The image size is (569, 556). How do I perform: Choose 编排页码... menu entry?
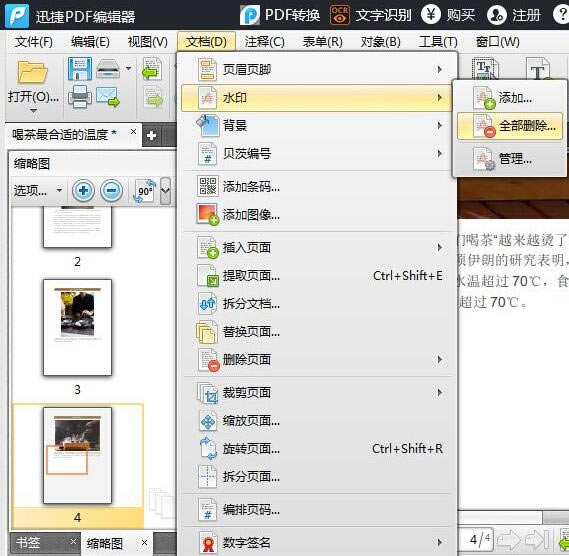coord(317,510)
